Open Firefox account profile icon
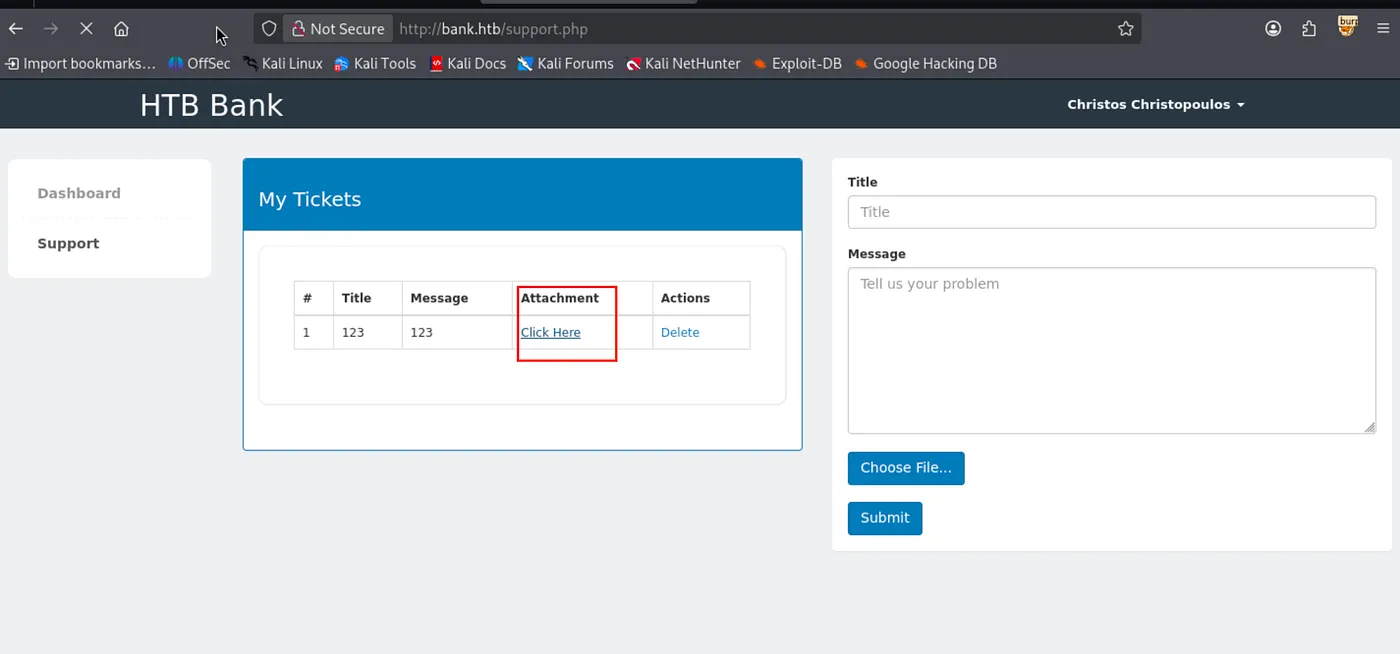1400x654 pixels. (x=1273, y=29)
